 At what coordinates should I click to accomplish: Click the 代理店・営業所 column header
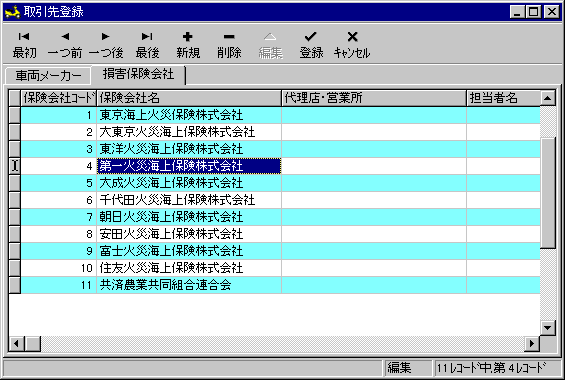[374, 98]
